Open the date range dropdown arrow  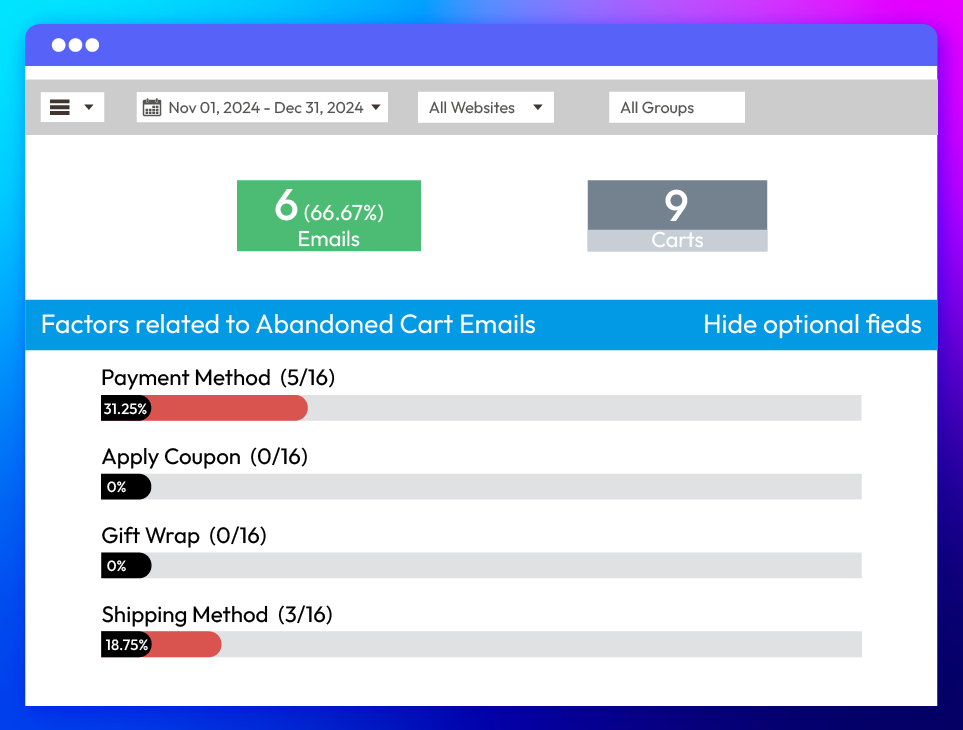tap(376, 107)
